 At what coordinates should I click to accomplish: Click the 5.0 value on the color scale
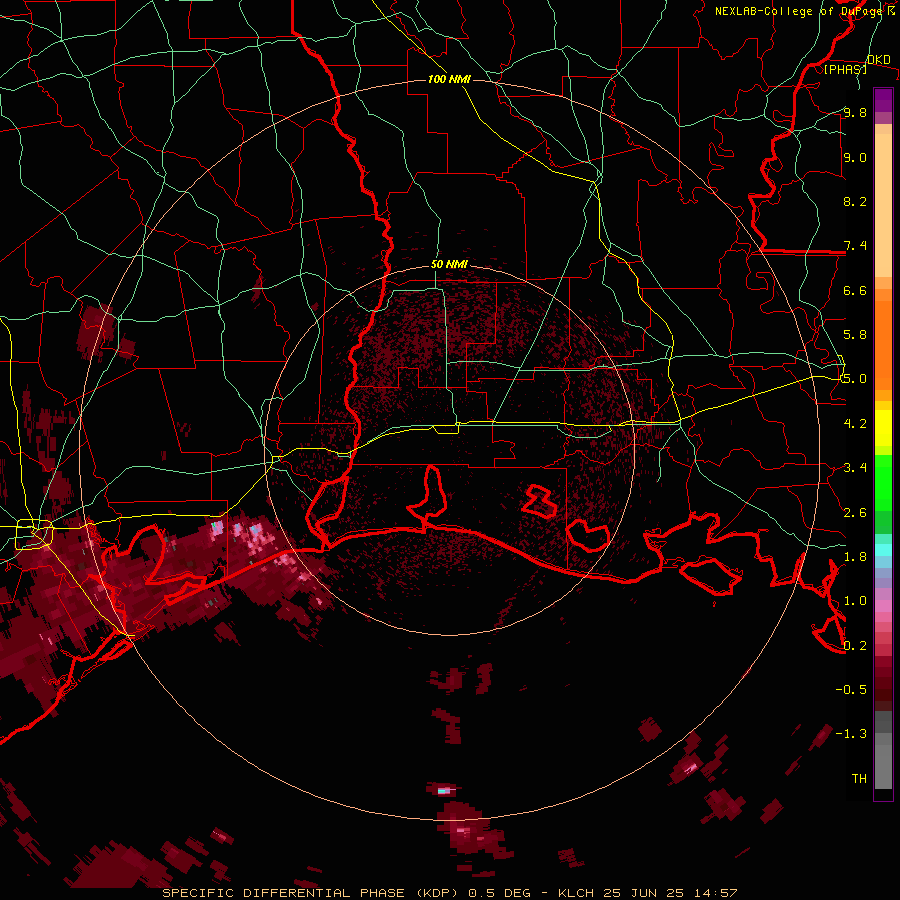tap(855, 379)
